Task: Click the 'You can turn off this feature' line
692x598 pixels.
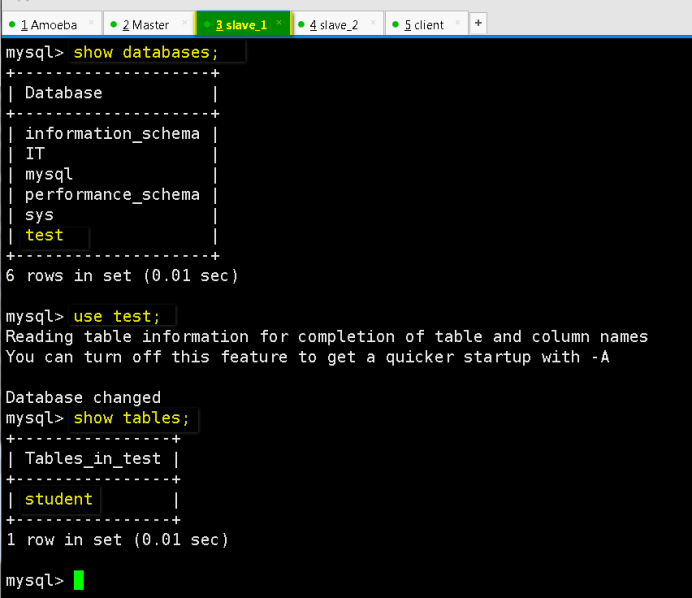Action: [x=308, y=357]
